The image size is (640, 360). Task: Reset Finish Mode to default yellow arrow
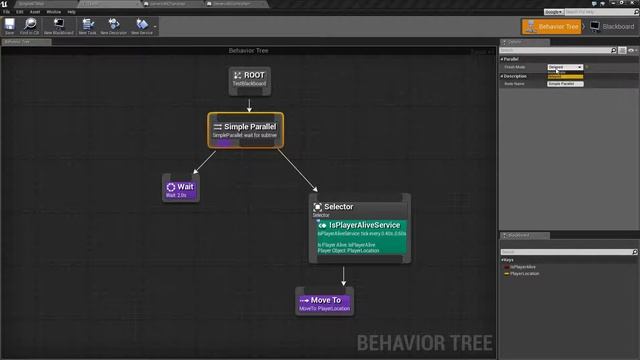pyautogui.click(x=587, y=67)
